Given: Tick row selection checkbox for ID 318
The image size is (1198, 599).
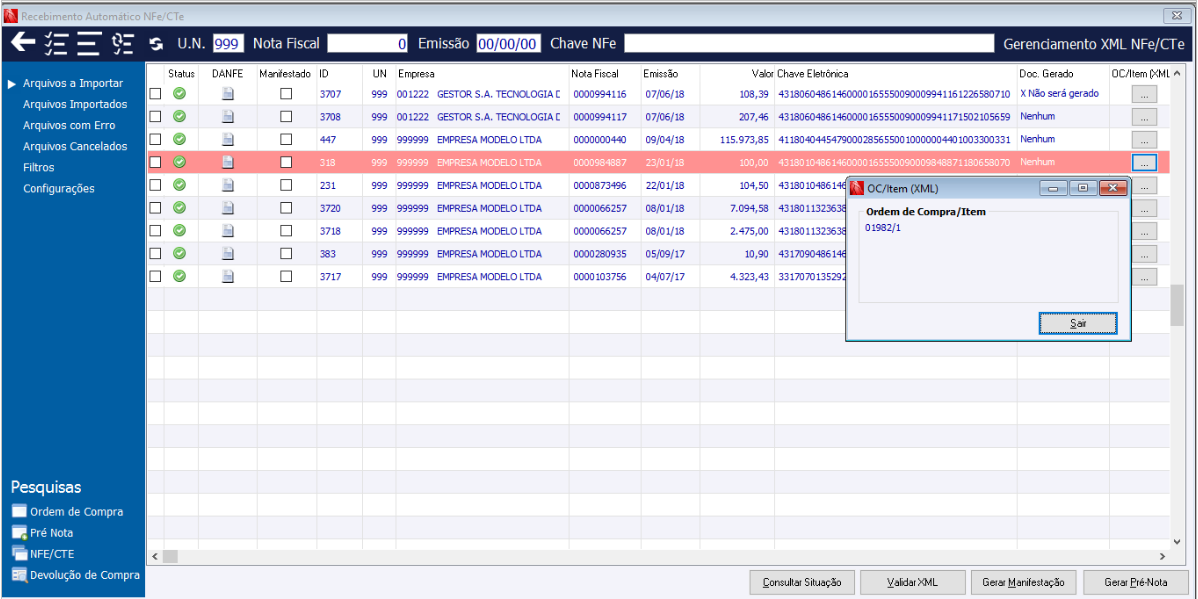Looking at the screenshot, I should pyautogui.click(x=155, y=162).
